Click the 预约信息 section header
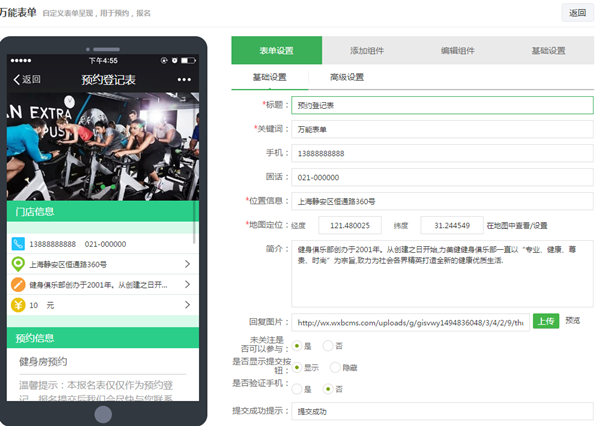Viewport: 600px width, 426px height. point(103,338)
